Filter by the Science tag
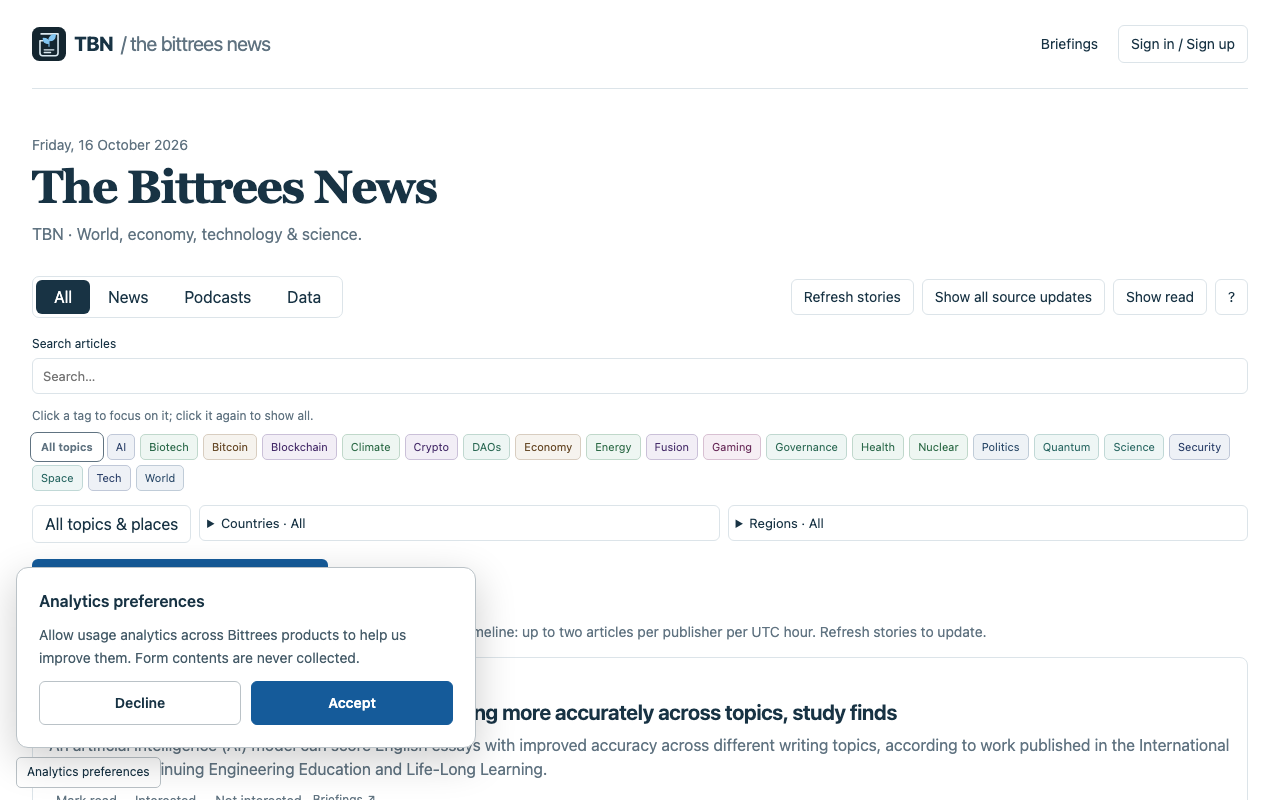This screenshot has height=800, width=1280. coord(1134,447)
